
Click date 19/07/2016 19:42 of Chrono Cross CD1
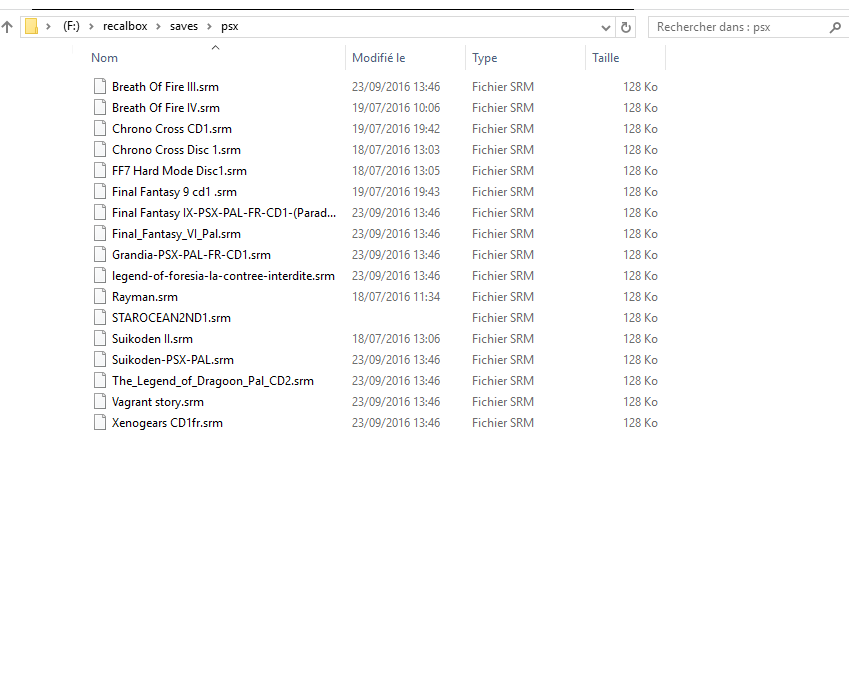coord(396,129)
